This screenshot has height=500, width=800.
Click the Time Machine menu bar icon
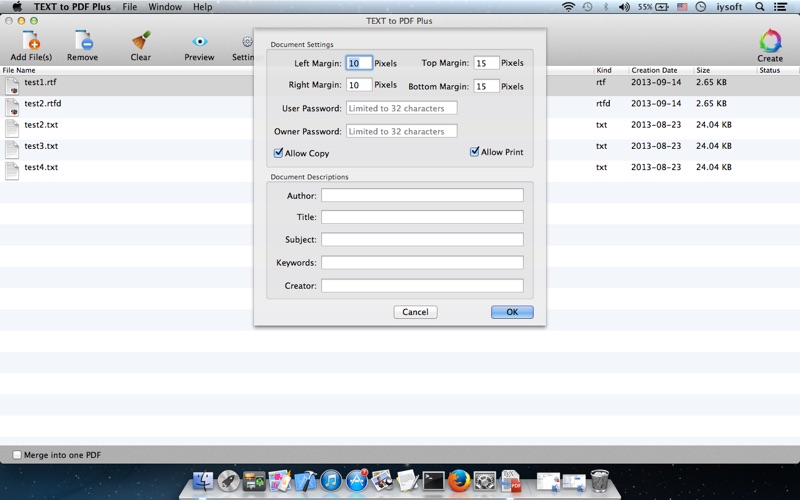[587, 7]
